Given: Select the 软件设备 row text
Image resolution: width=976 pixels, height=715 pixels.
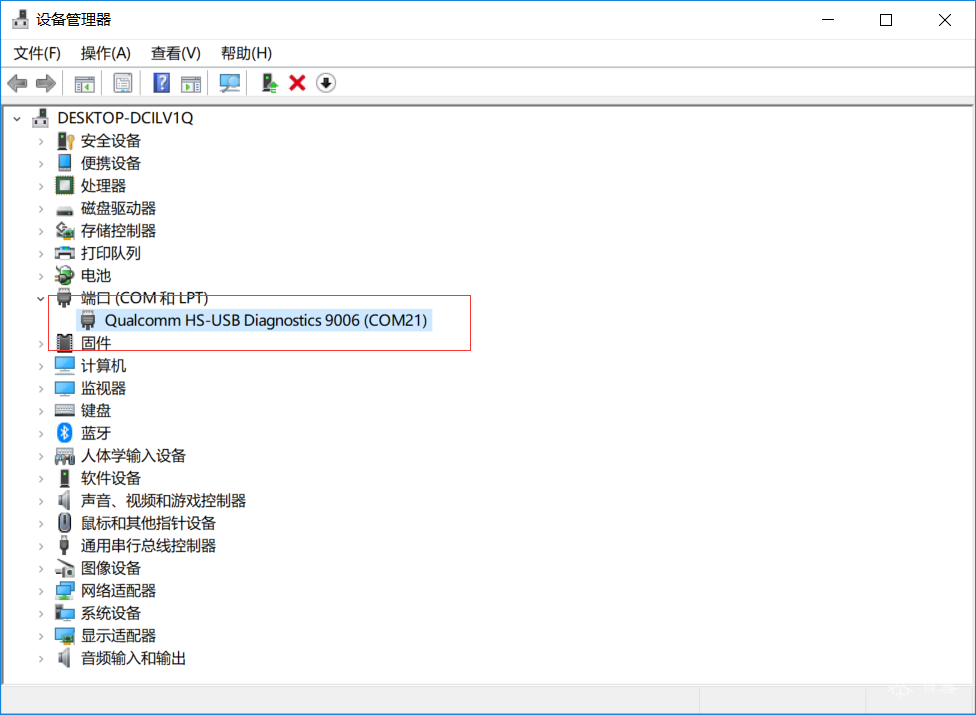Looking at the screenshot, I should [x=111, y=478].
